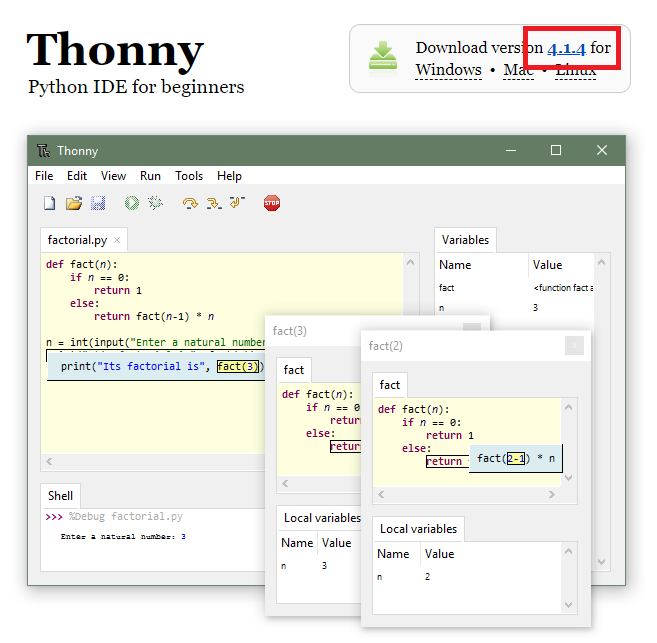Click the green download icon
Screen dimensions: 657x643
point(382,57)
